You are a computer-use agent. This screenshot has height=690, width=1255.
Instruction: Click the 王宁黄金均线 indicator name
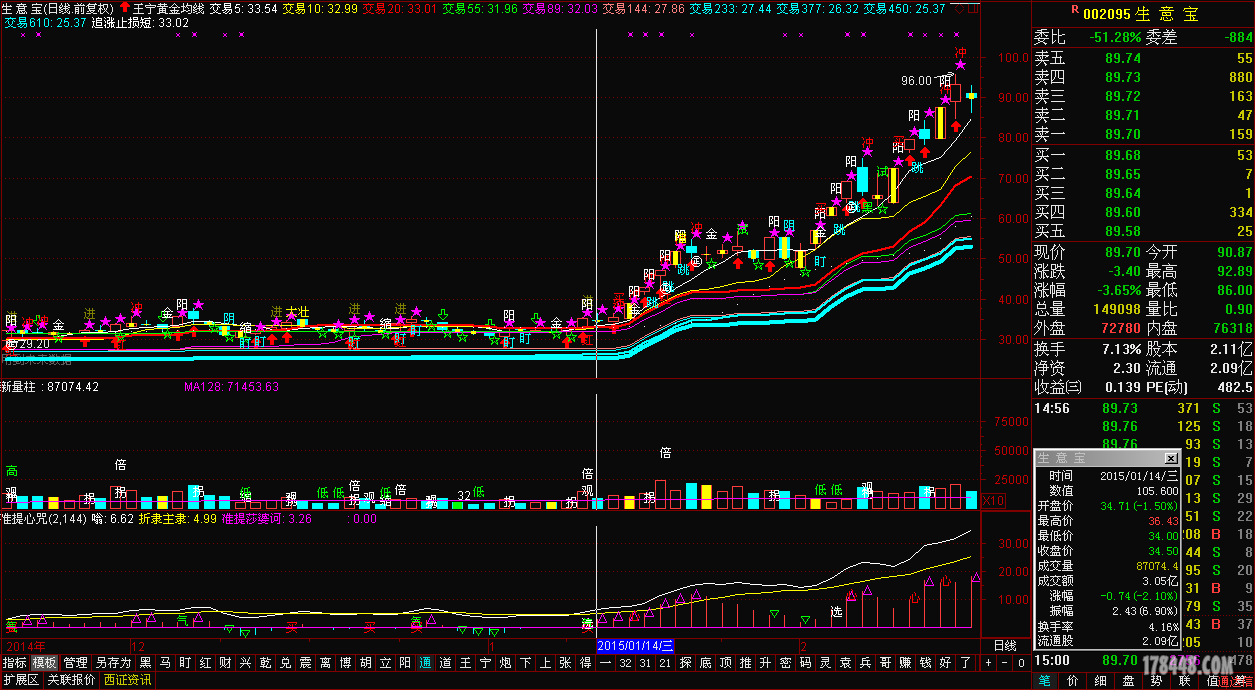click(168, 8)
